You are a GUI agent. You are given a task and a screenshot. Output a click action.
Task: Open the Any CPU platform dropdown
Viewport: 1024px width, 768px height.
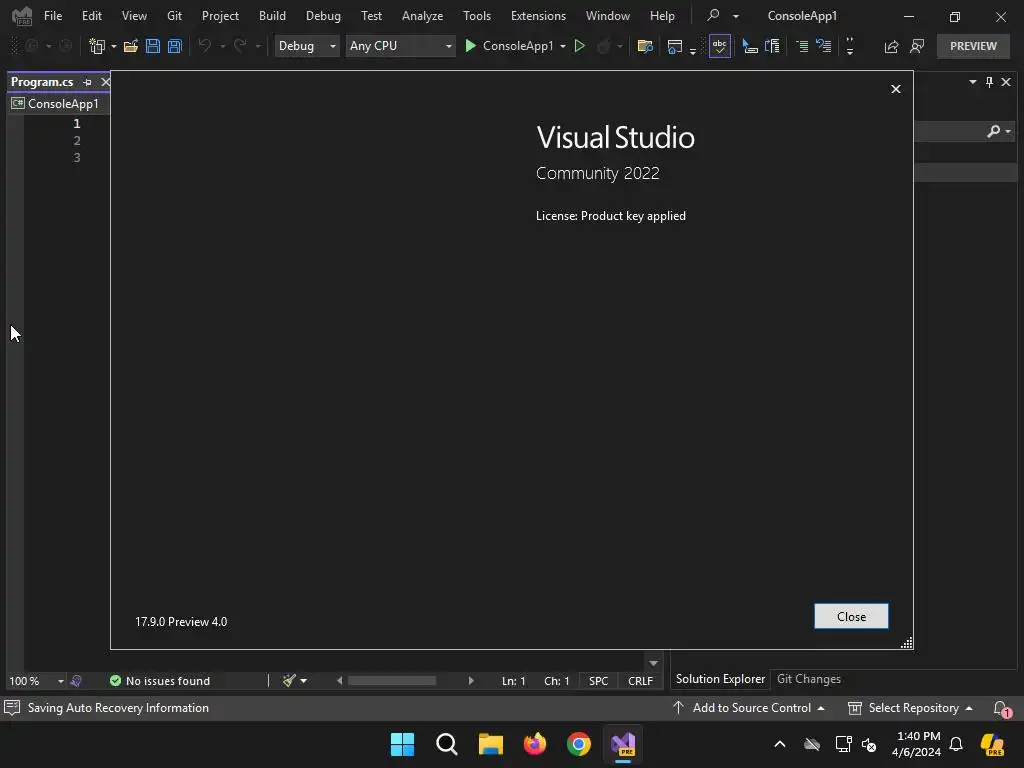[x=400, y=46]
